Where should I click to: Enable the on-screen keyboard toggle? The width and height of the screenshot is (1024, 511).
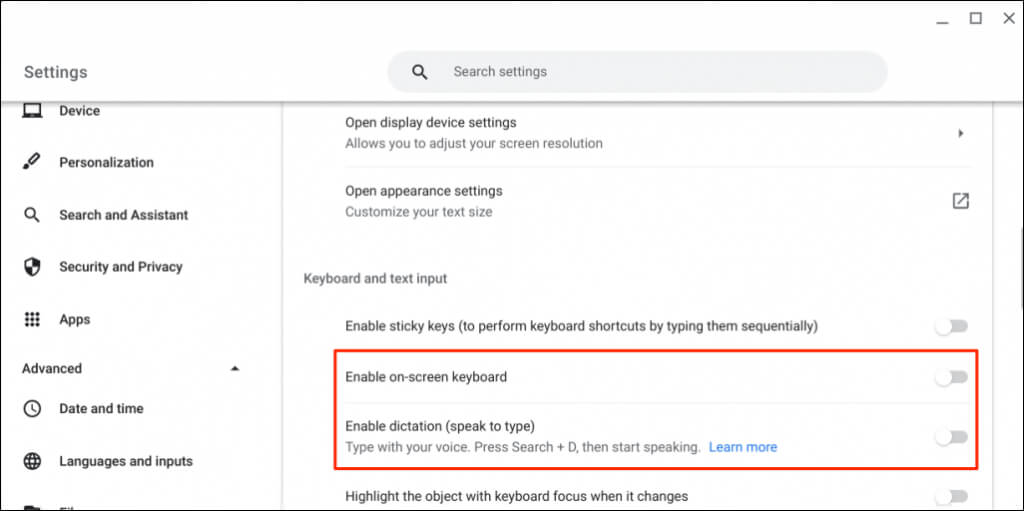coord(951,377)
